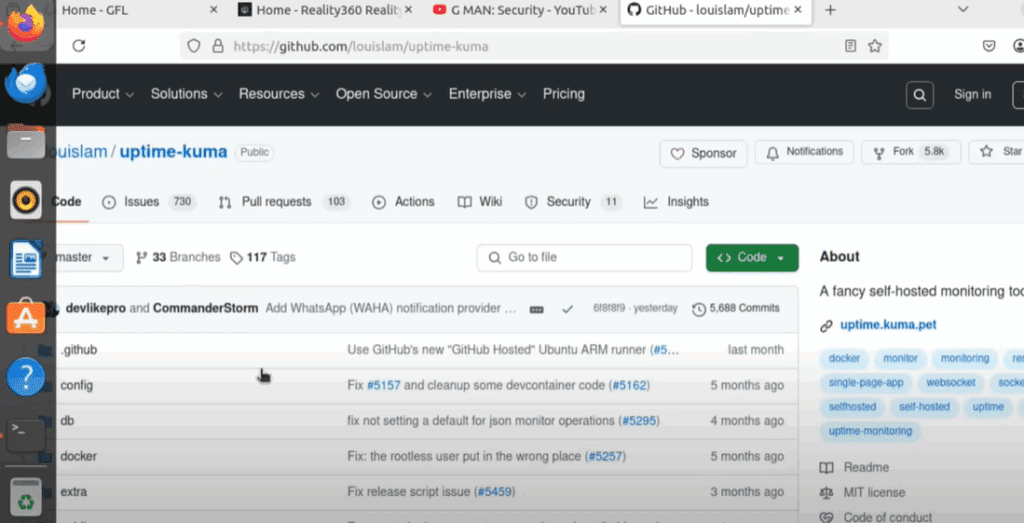Open the Terminal from the dock
This screenshot has height=523, width=1024.
tap(26, 434)
